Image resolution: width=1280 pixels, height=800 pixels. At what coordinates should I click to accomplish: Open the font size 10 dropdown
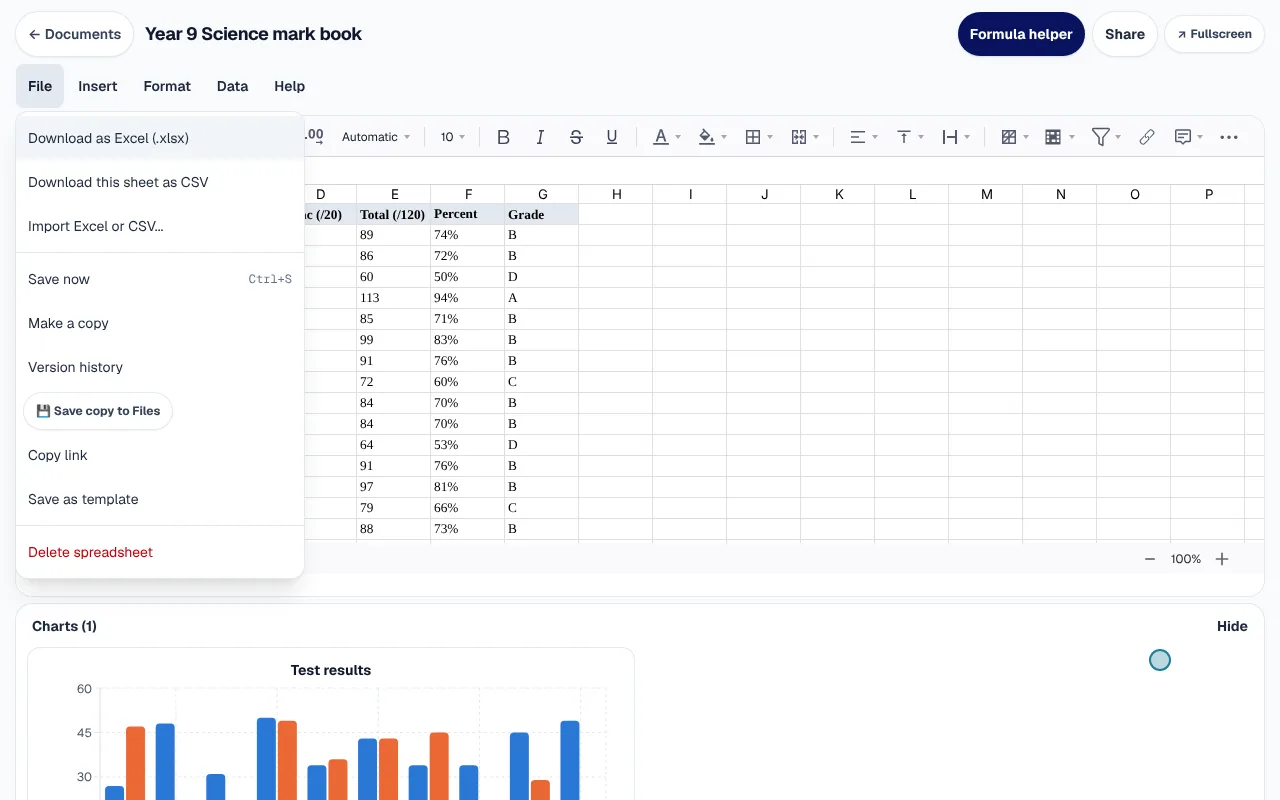click(x=453, y=137)
